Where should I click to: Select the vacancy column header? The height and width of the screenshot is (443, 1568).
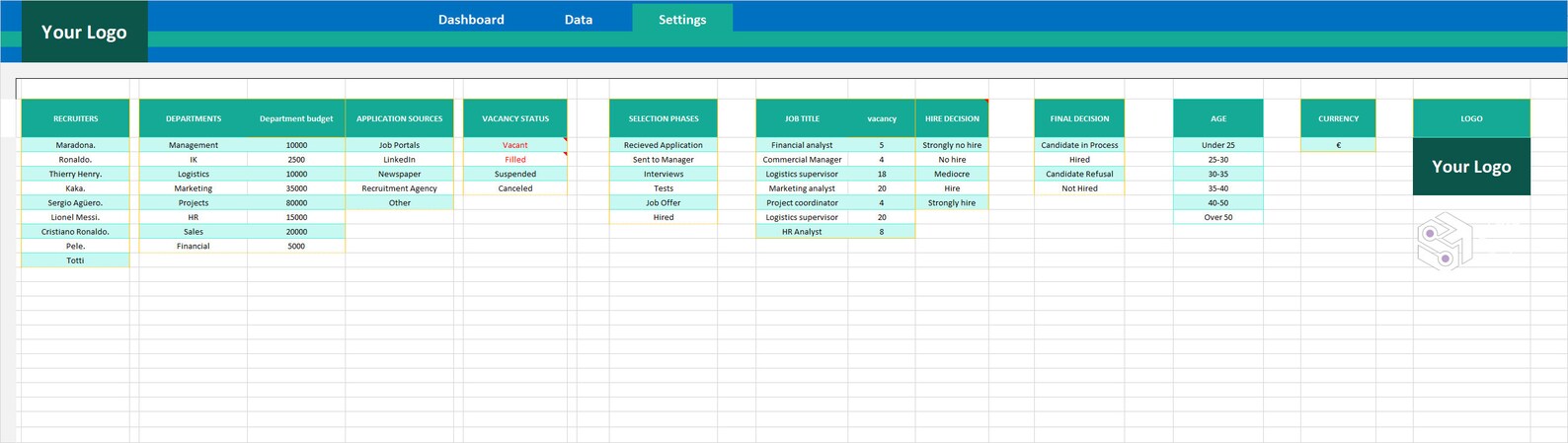click(x=882, y=118)
